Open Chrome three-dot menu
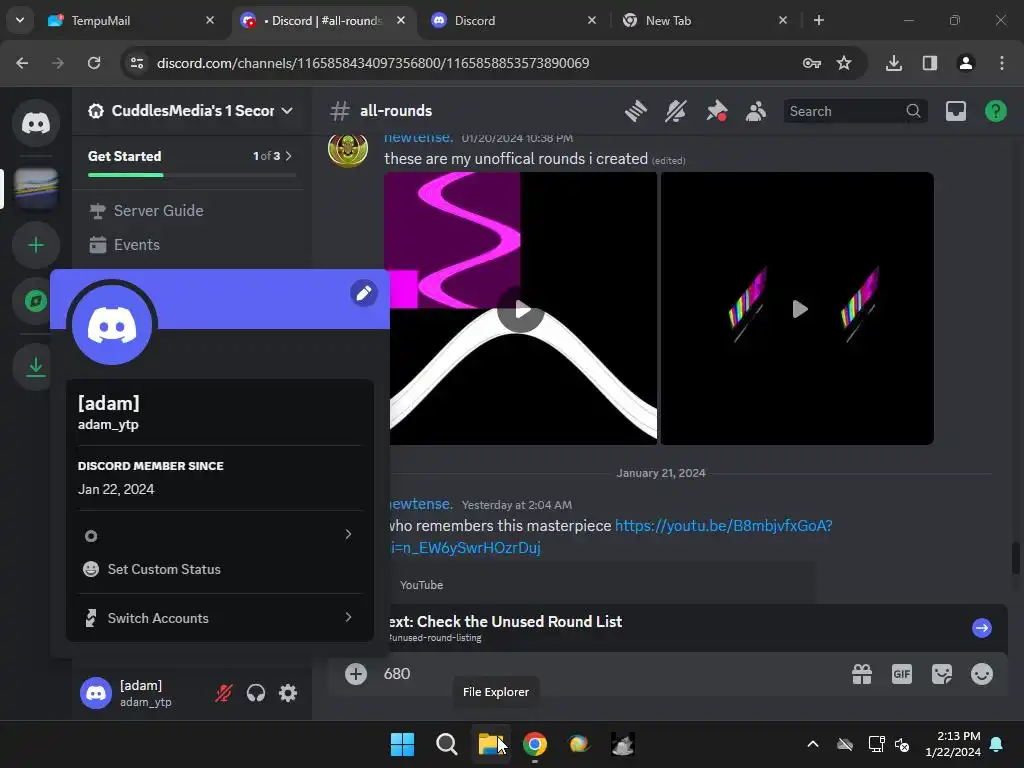Image resolution: width=1024 pixels, height=768 pixels. pyautogui.click(x=1002, y=63)
